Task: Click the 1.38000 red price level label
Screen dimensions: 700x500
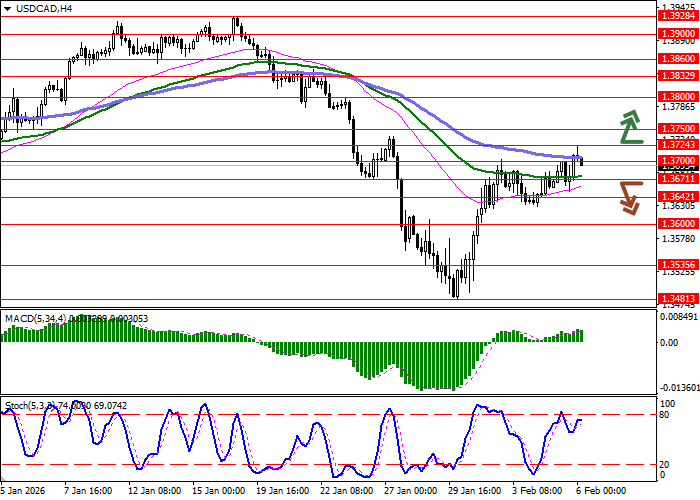Action: click(x=678, y=97)
